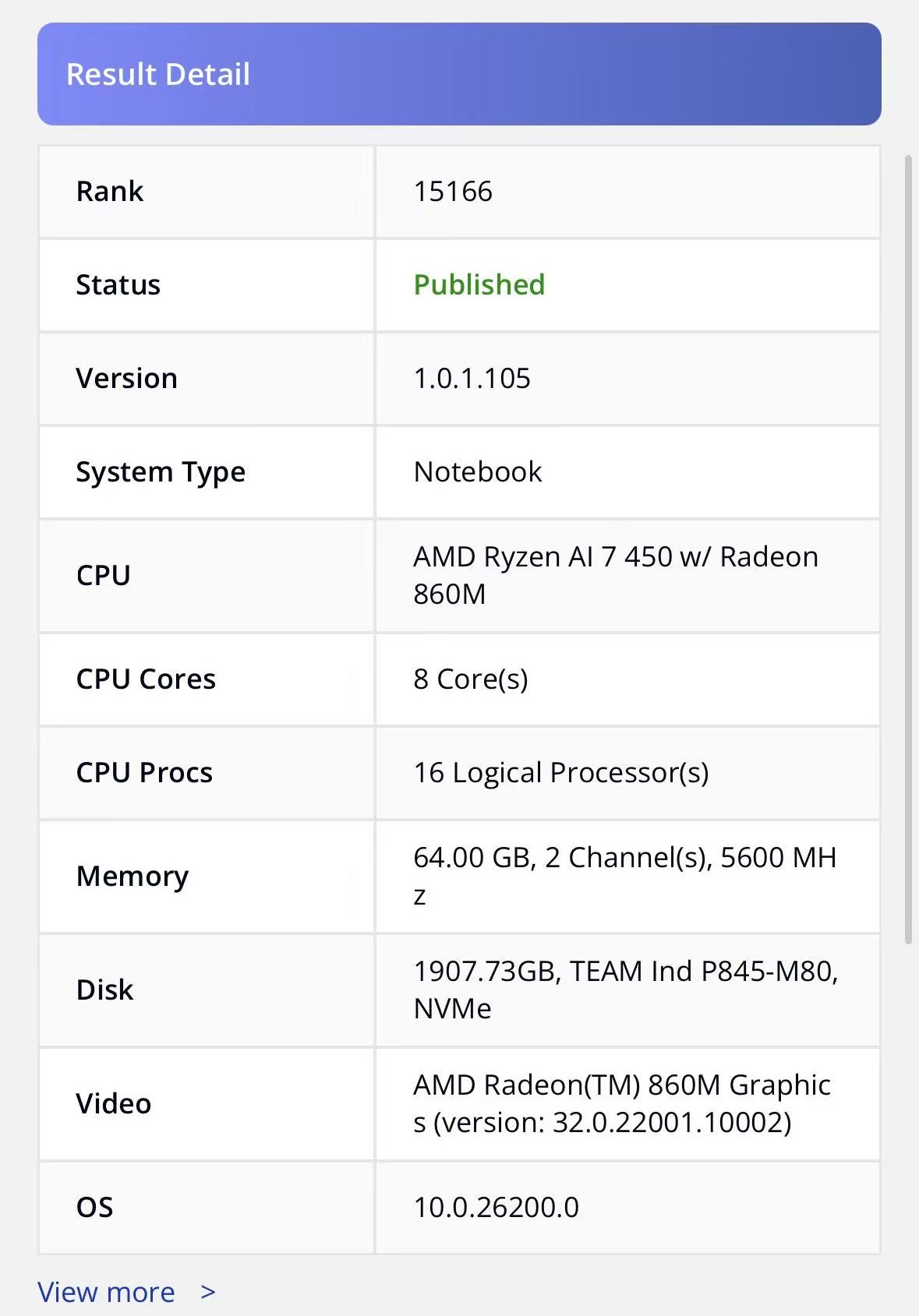Click the AMD Ryzen AI 7 450 CPU value

click(x=615, y=575)
